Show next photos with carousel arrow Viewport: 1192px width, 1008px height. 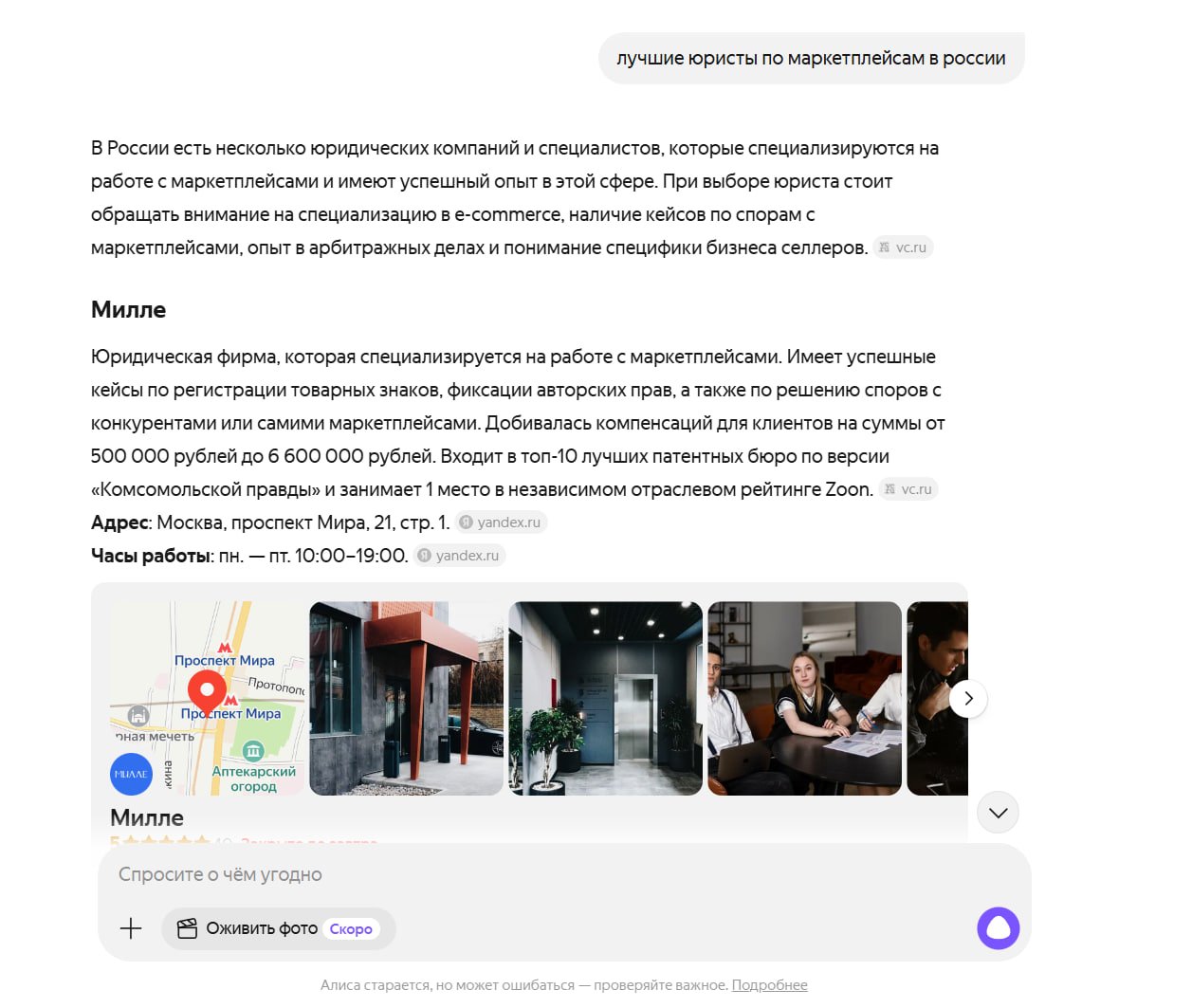click(x=968, y=699)
